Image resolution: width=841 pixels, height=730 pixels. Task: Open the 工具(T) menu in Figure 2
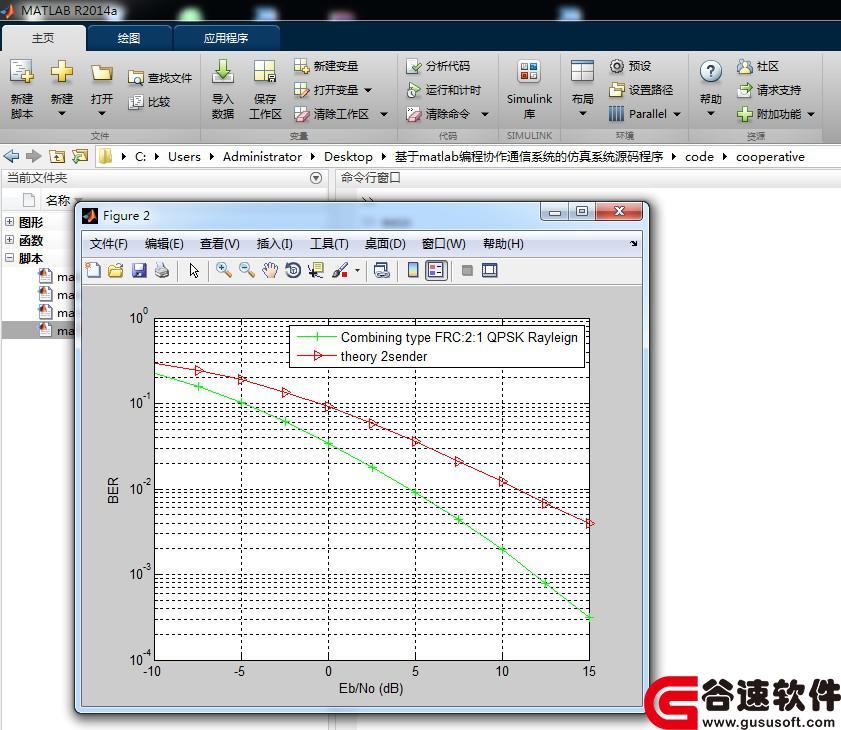click(x=329, y=244)
